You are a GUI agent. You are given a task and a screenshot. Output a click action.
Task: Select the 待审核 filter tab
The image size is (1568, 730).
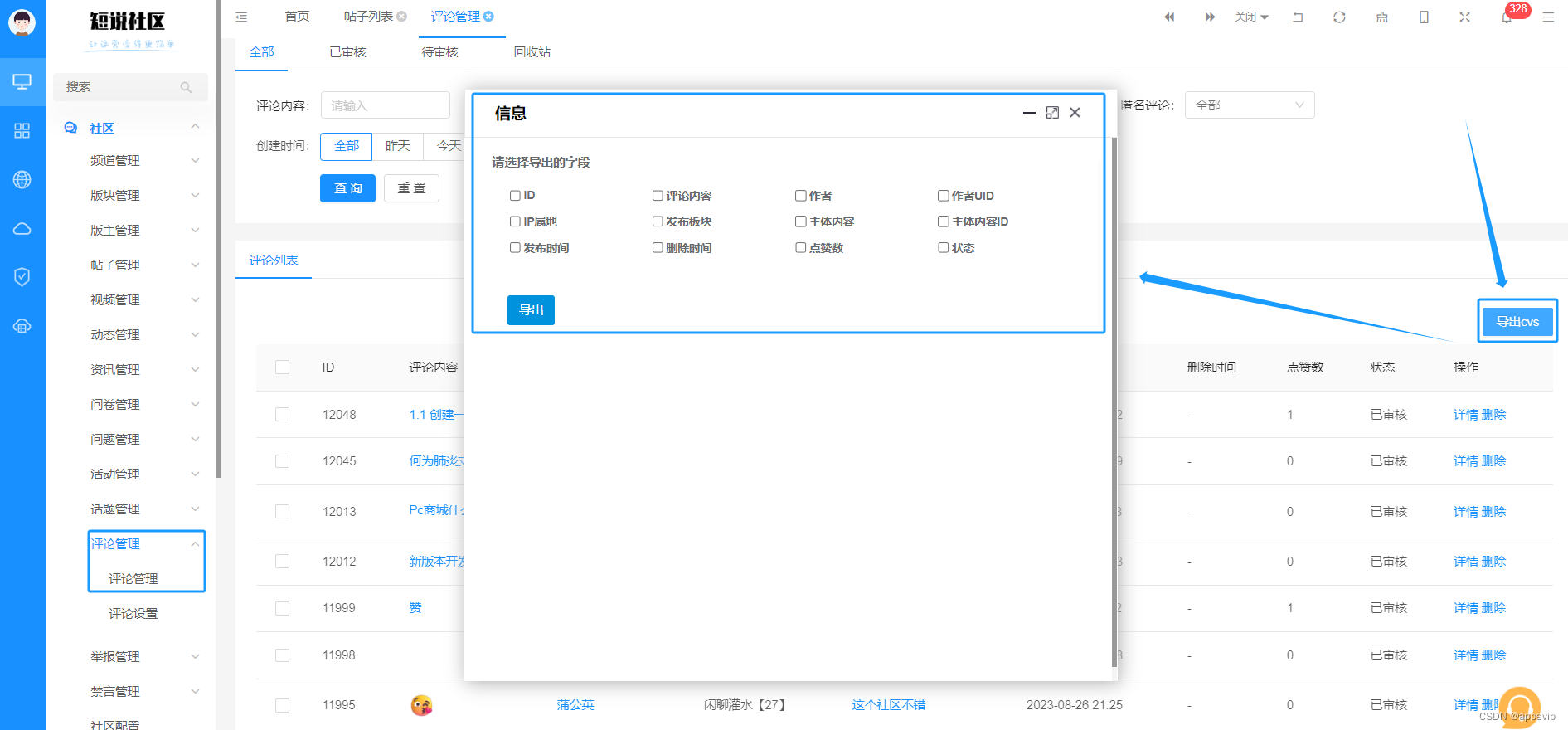(x=439, y=51)
